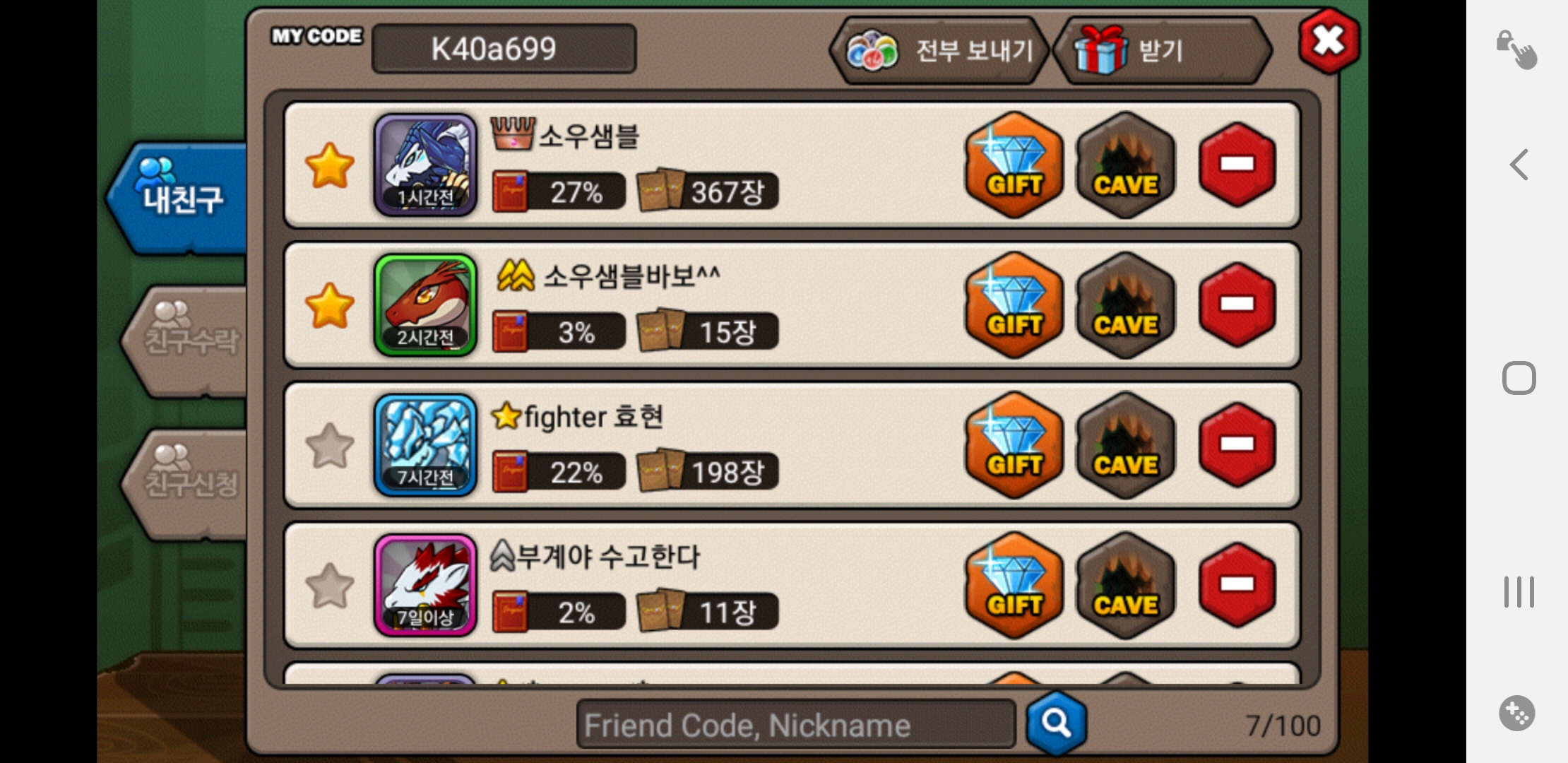Select the 내친구 tab
1568x763 pixels.
(x=178, y=198)
